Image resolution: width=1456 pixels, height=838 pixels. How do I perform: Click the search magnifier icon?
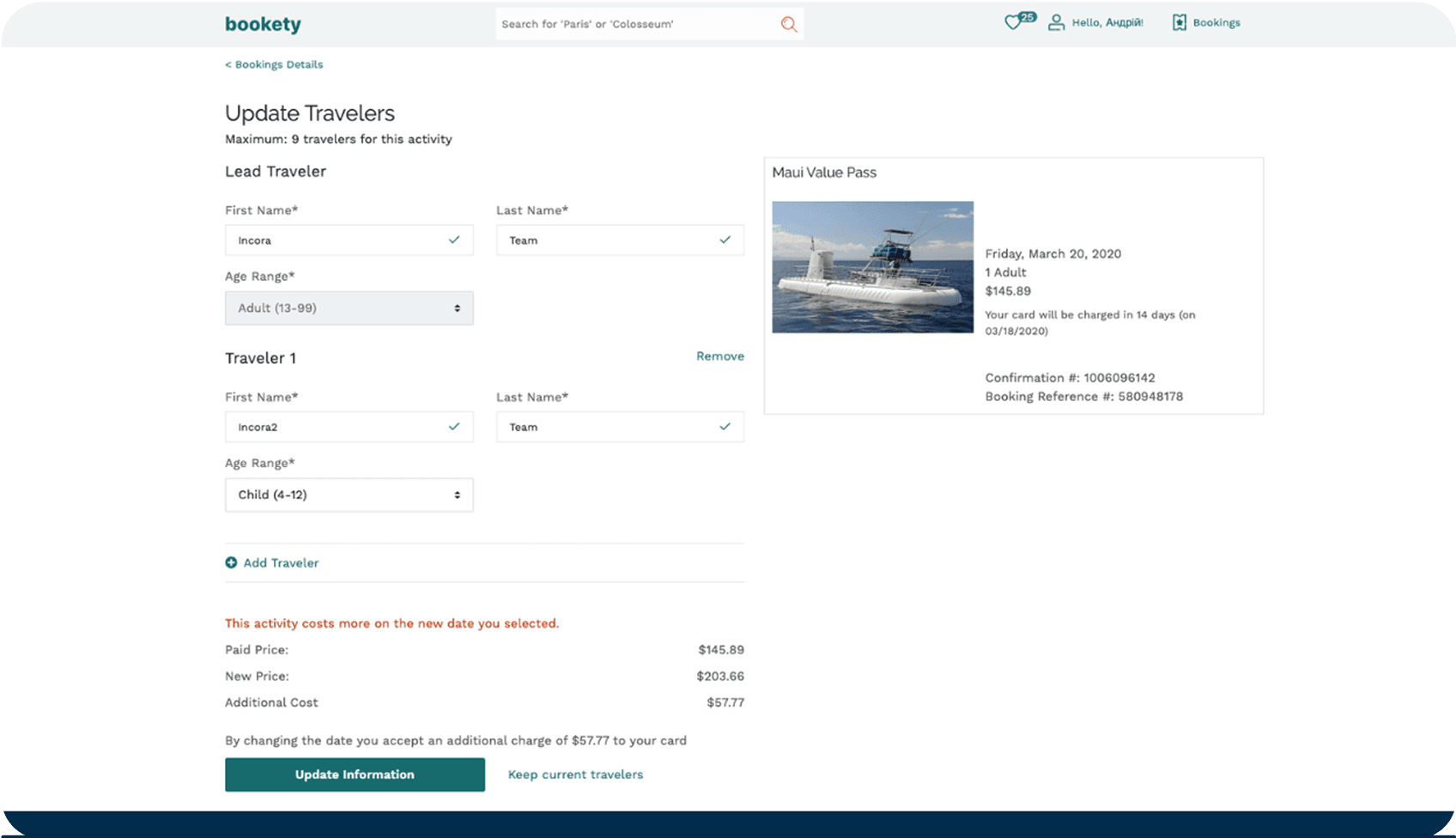[788, 24]
